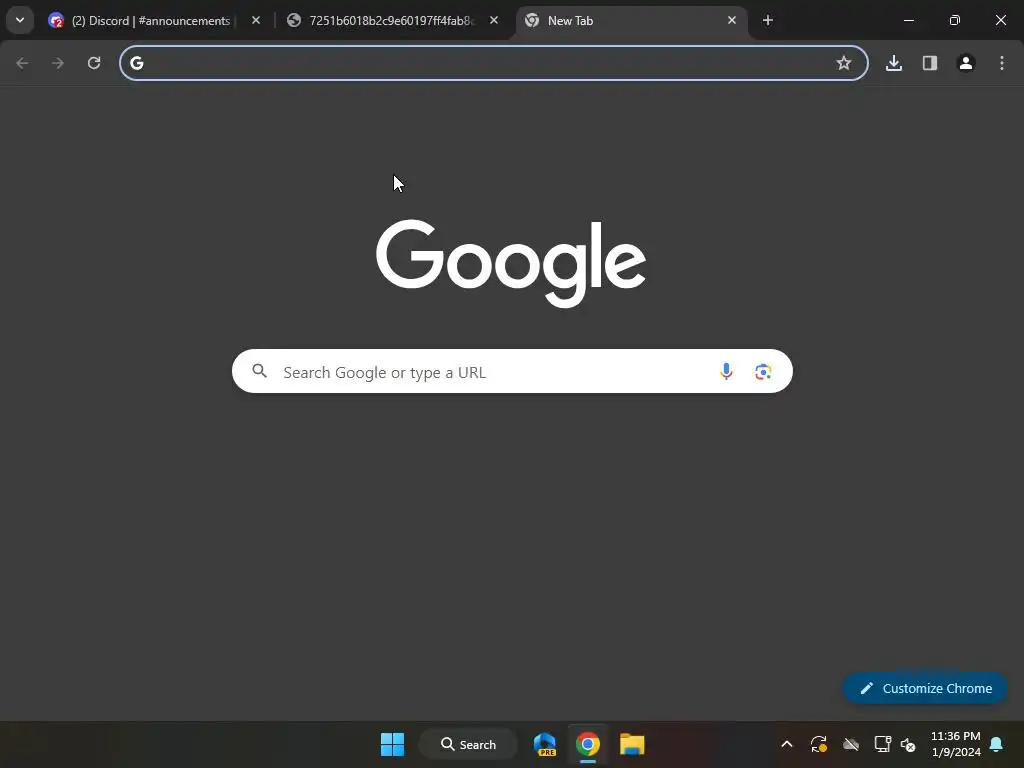Open the taskbar Search box
Image resolution: width=1024 pixels, height=768 pixels.
pyautogui.click(x=468, y=744)
